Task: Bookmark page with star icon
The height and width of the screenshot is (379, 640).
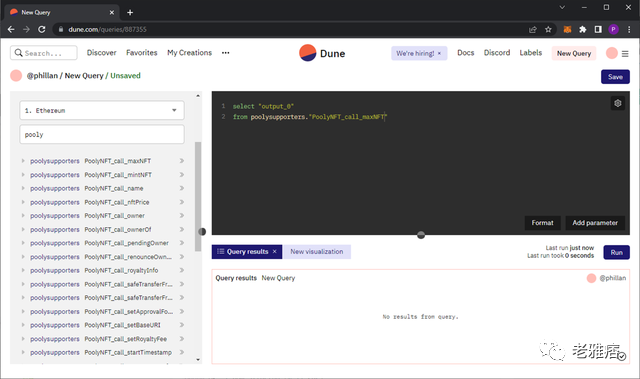Action: pos(548,29)
